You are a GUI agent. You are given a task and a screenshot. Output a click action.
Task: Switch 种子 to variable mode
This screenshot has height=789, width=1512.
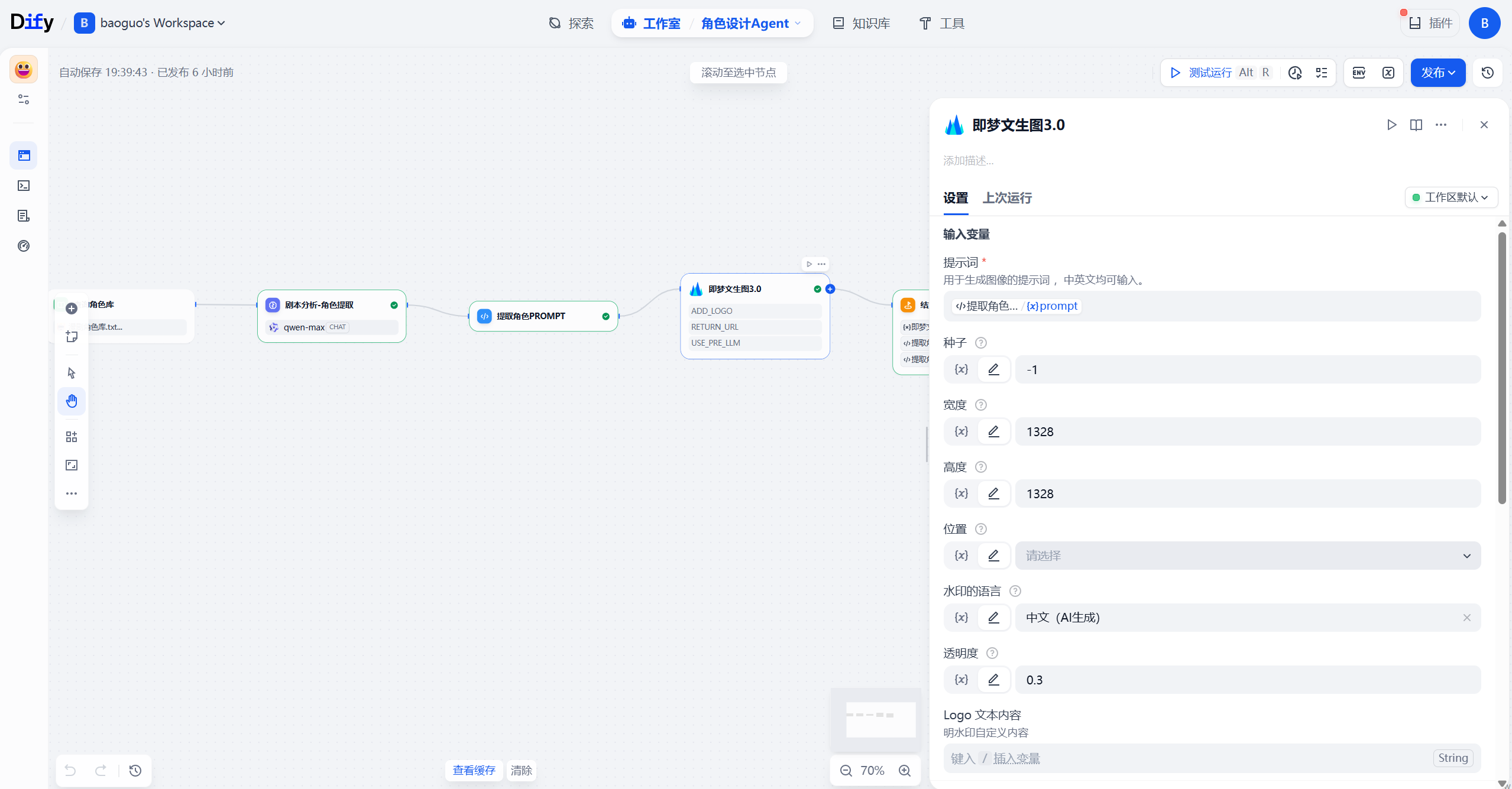click(x=961, y=369)
